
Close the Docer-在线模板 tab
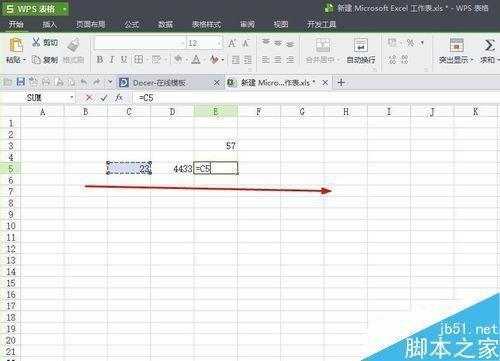(x=217, y=82)
